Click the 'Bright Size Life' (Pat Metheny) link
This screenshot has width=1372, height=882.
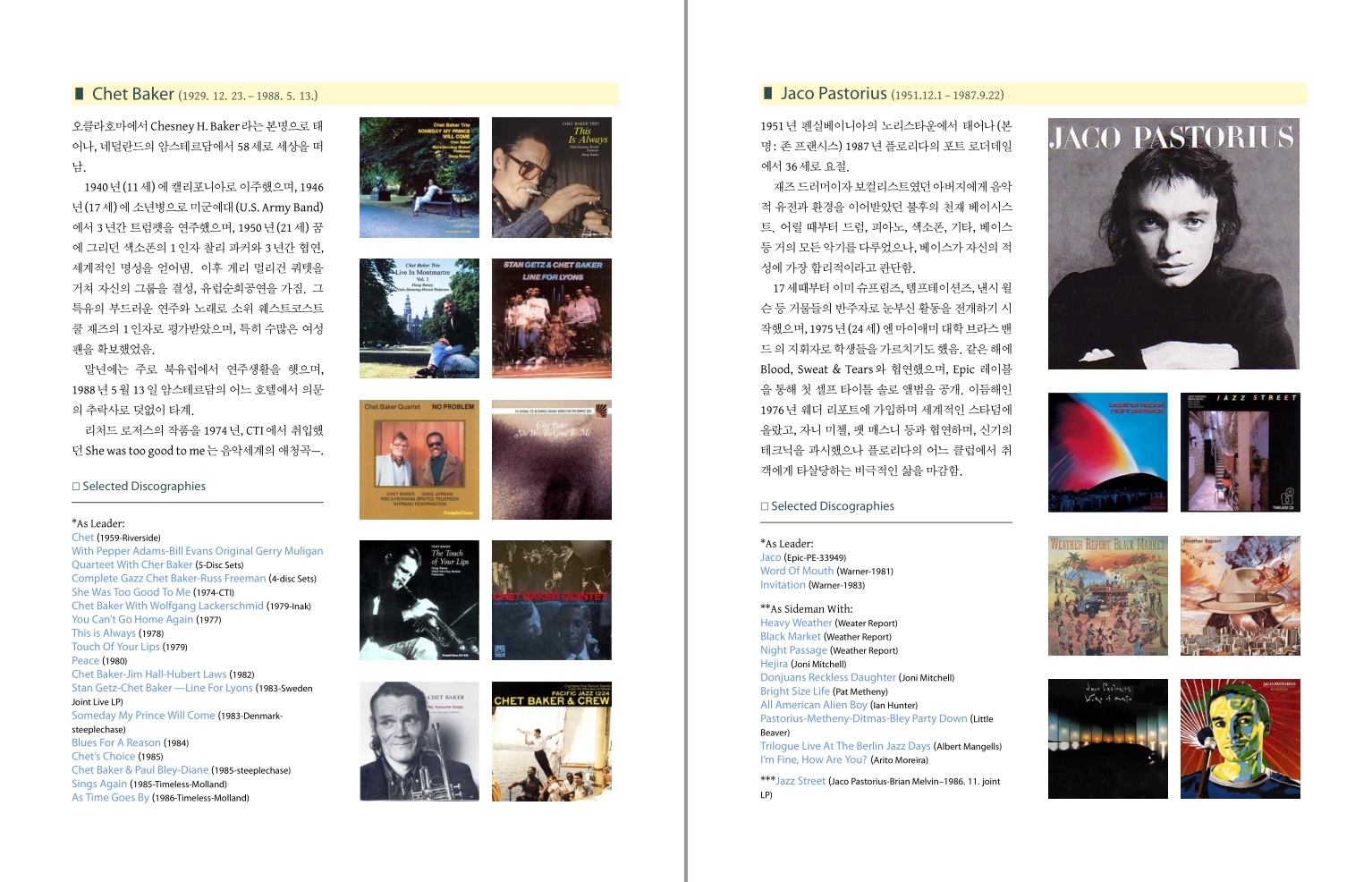coord(795,691)
